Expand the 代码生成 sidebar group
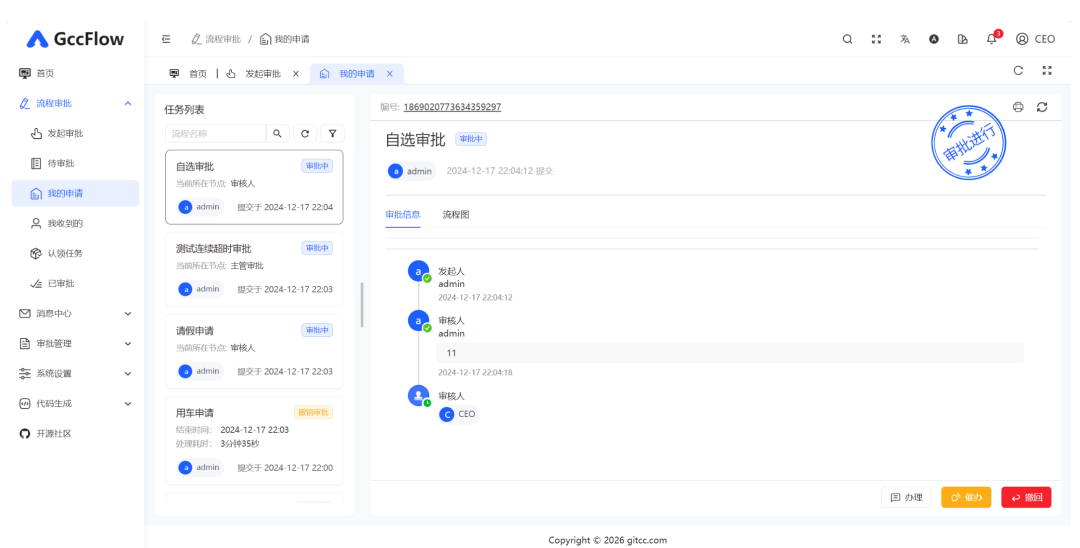Screen dimensions: 1080x548 click(x=75, y=403)
